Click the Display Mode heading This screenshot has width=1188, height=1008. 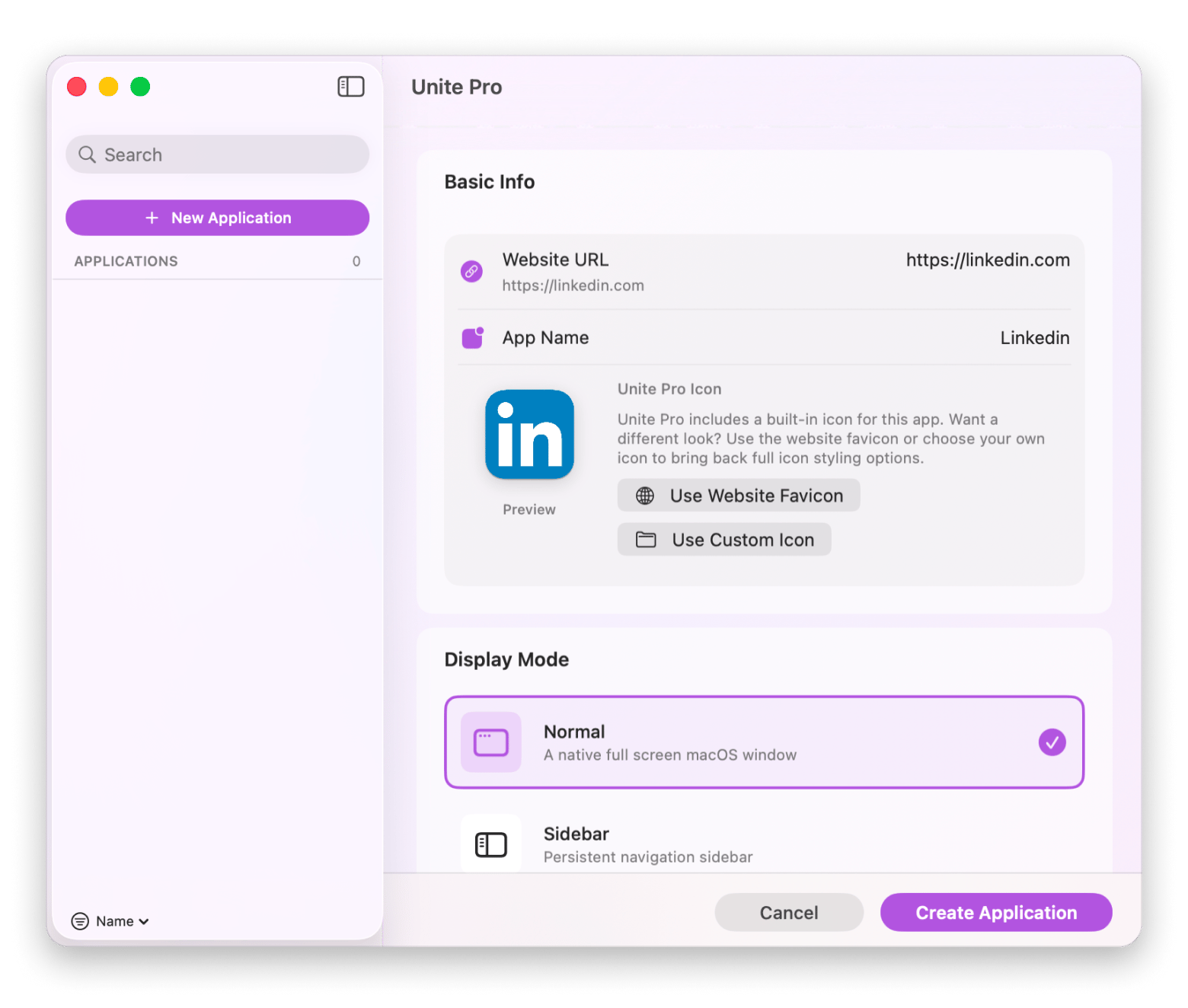tap(506, 659)
